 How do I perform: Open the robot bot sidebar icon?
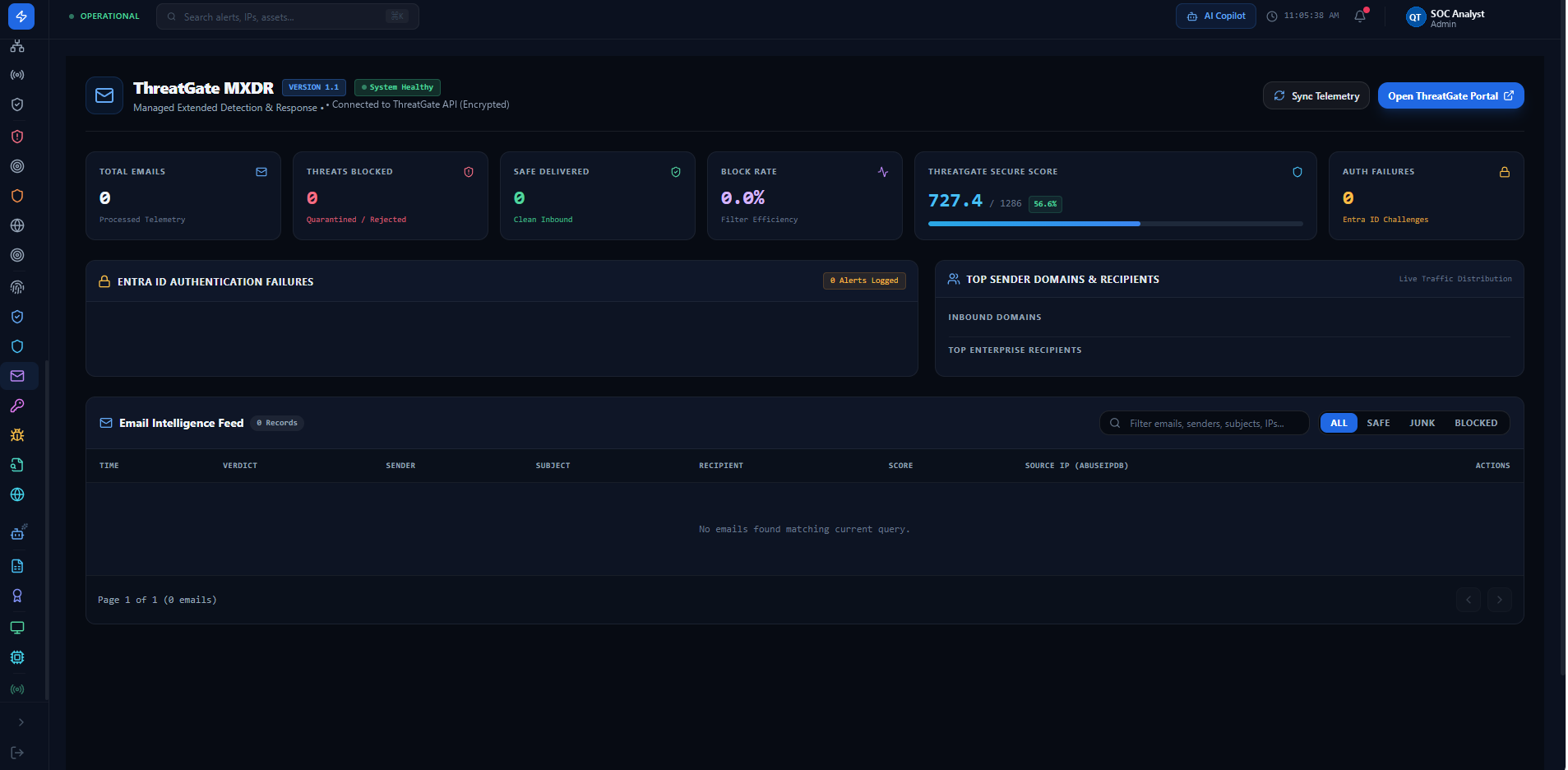(x=18, y=531)
